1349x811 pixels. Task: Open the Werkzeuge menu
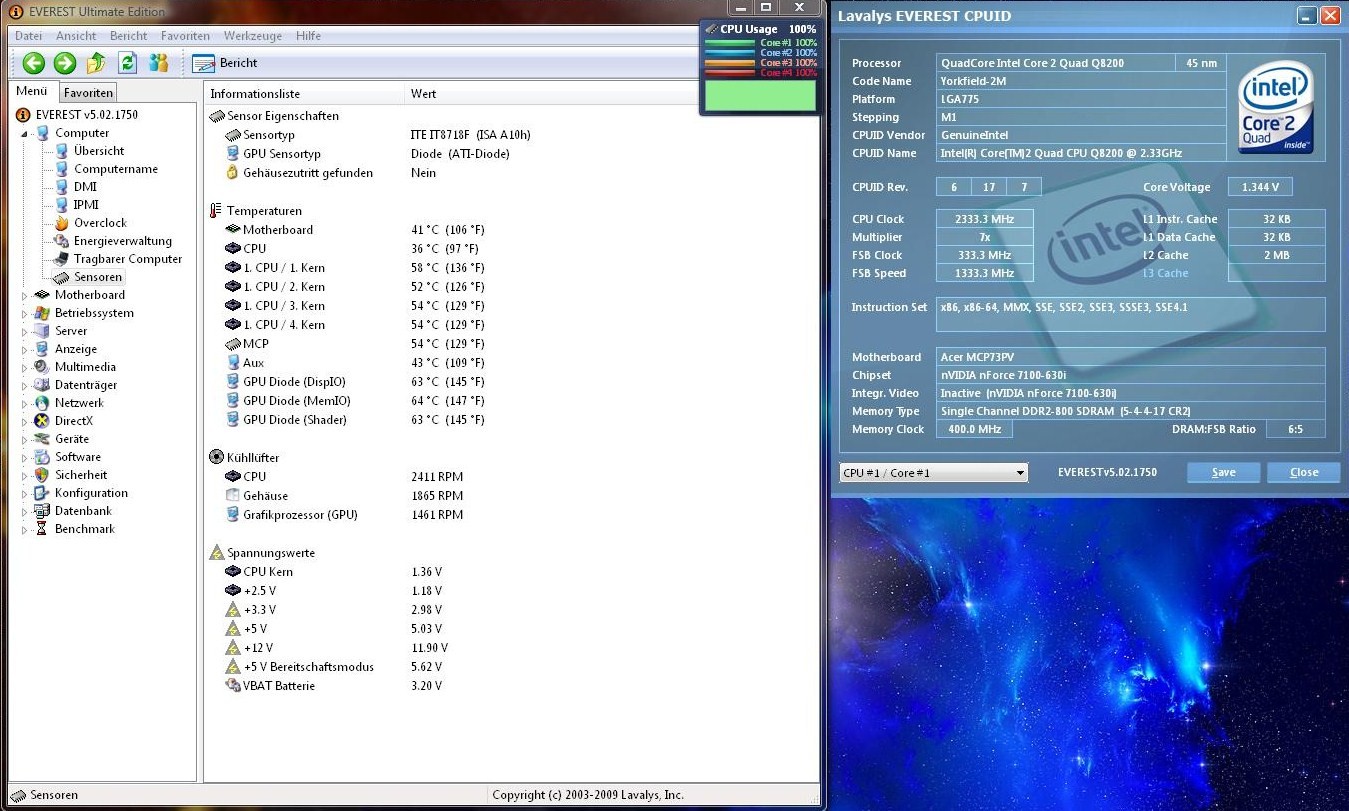tap(253, 35)
